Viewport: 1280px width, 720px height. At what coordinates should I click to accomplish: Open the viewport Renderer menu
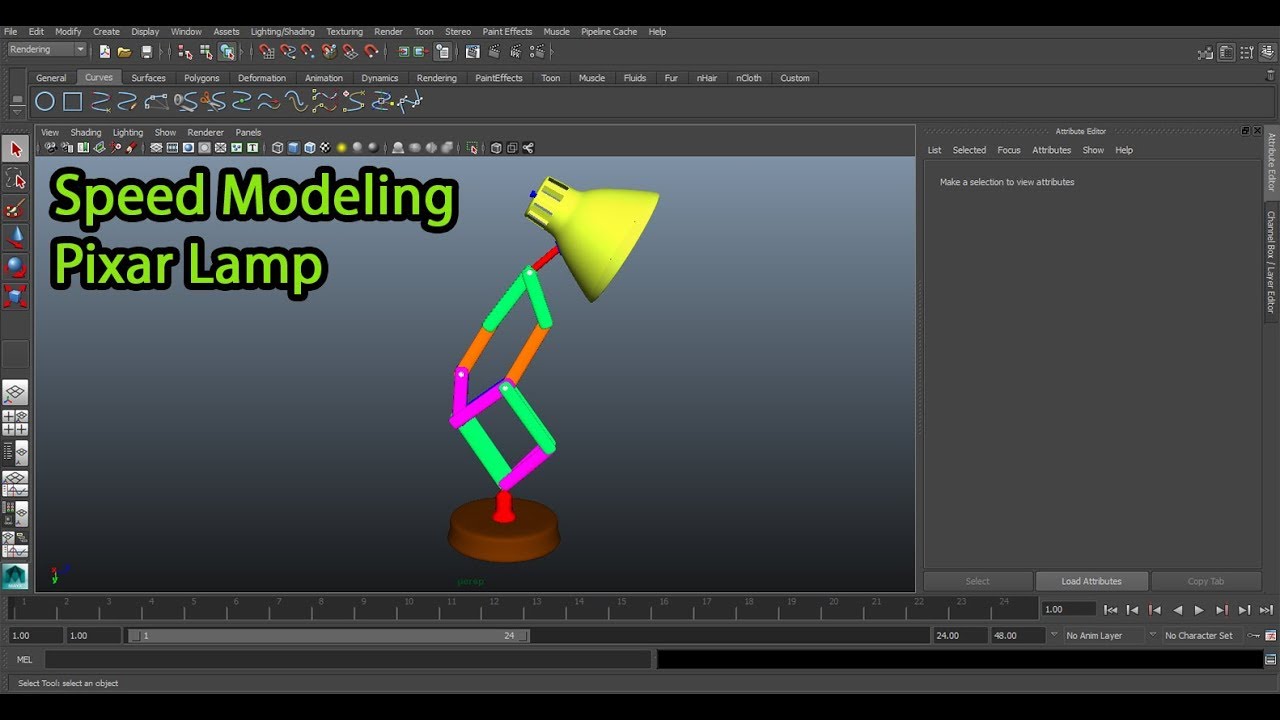(205, 132)
